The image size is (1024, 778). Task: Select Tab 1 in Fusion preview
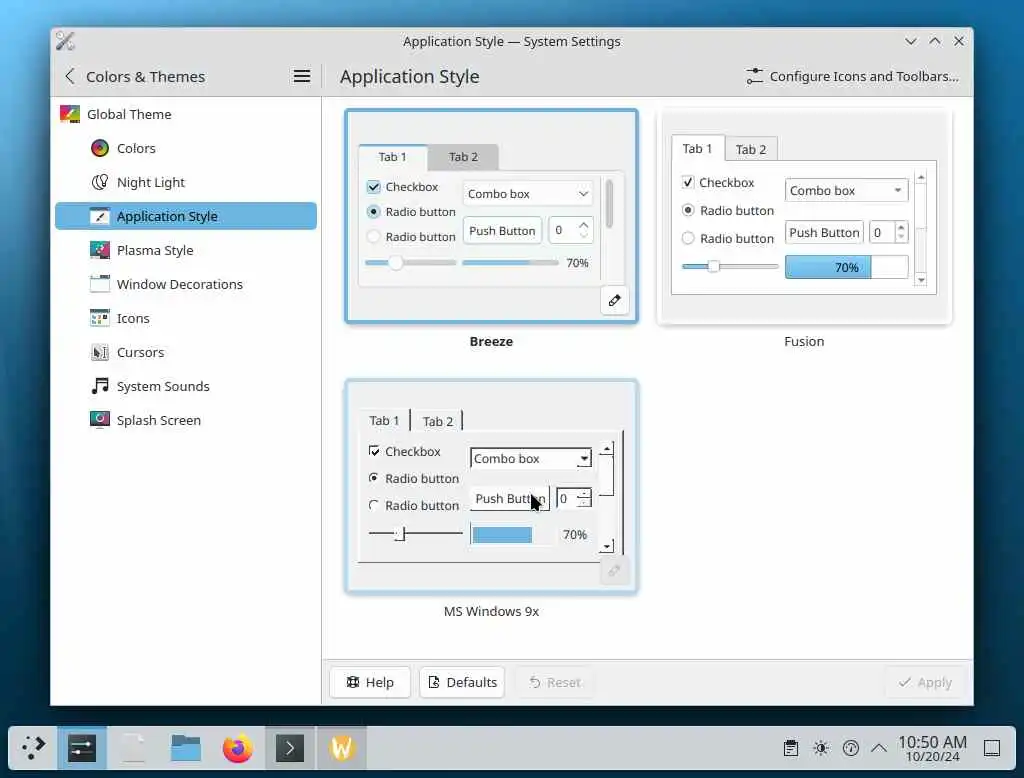click(697, 148)
